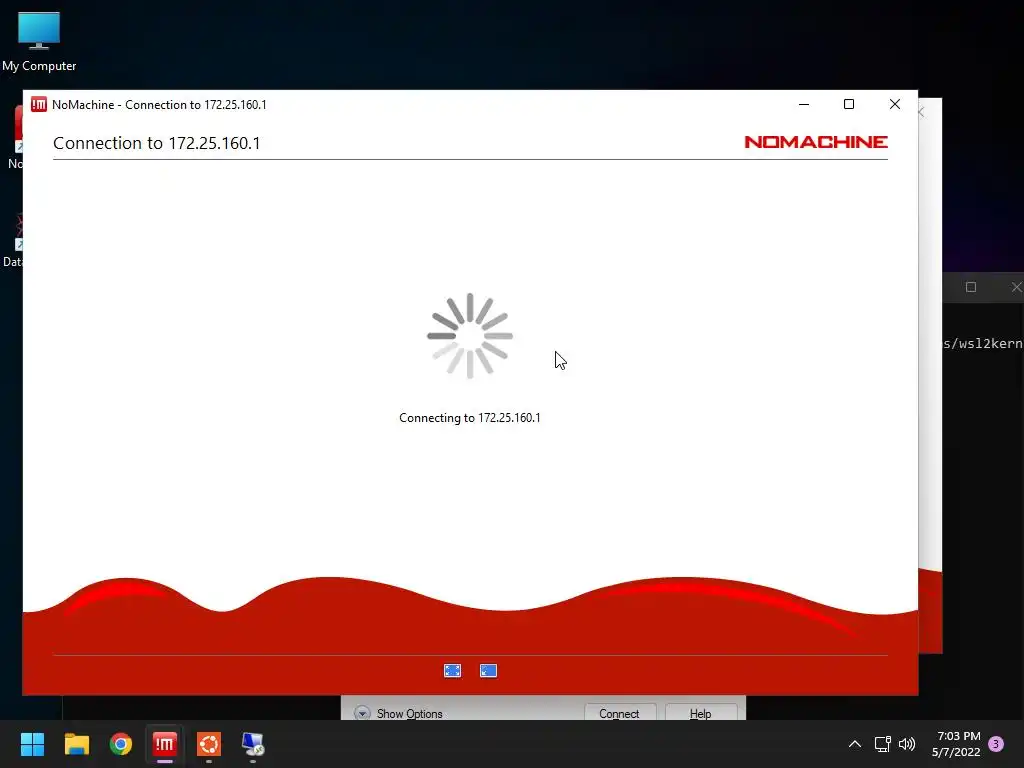1024x768 pixels.
Task: Maximize the NoMachine window
Action: point(849,104)
